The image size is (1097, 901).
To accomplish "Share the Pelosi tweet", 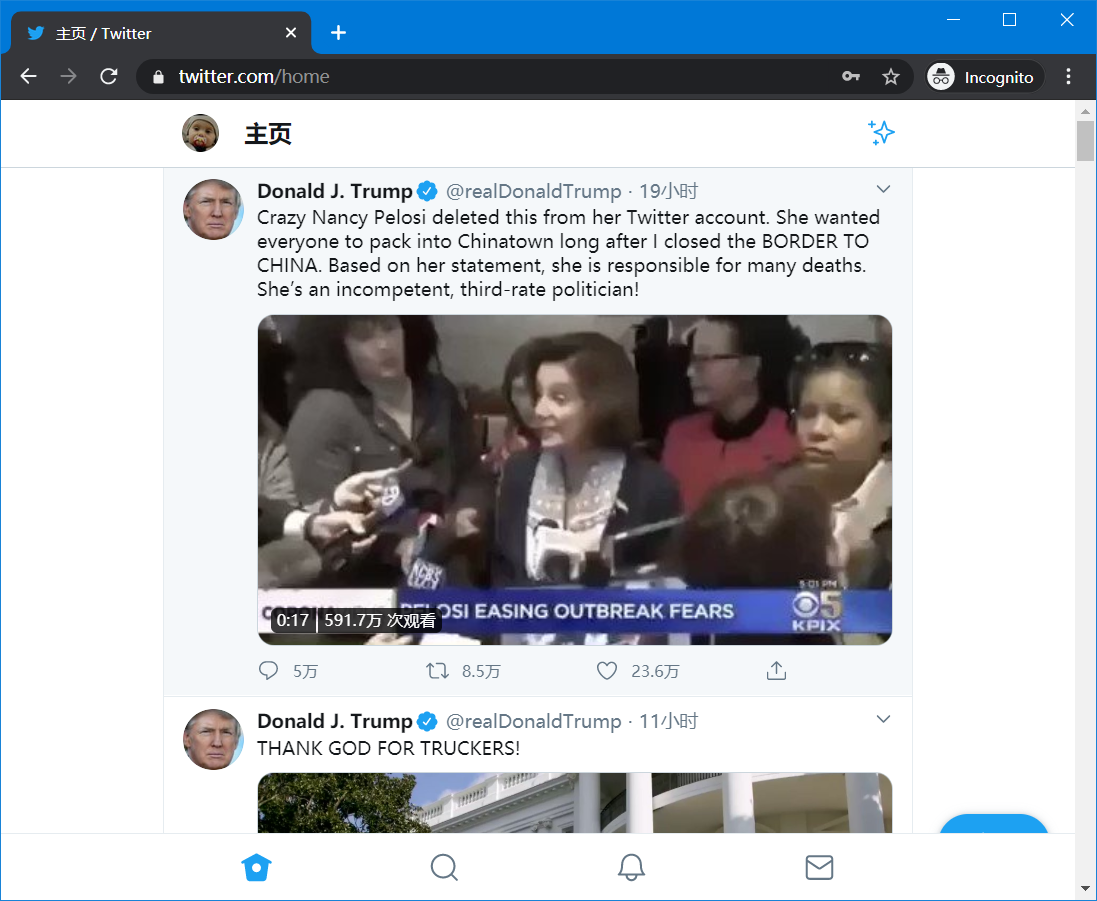I will point(777,671).
